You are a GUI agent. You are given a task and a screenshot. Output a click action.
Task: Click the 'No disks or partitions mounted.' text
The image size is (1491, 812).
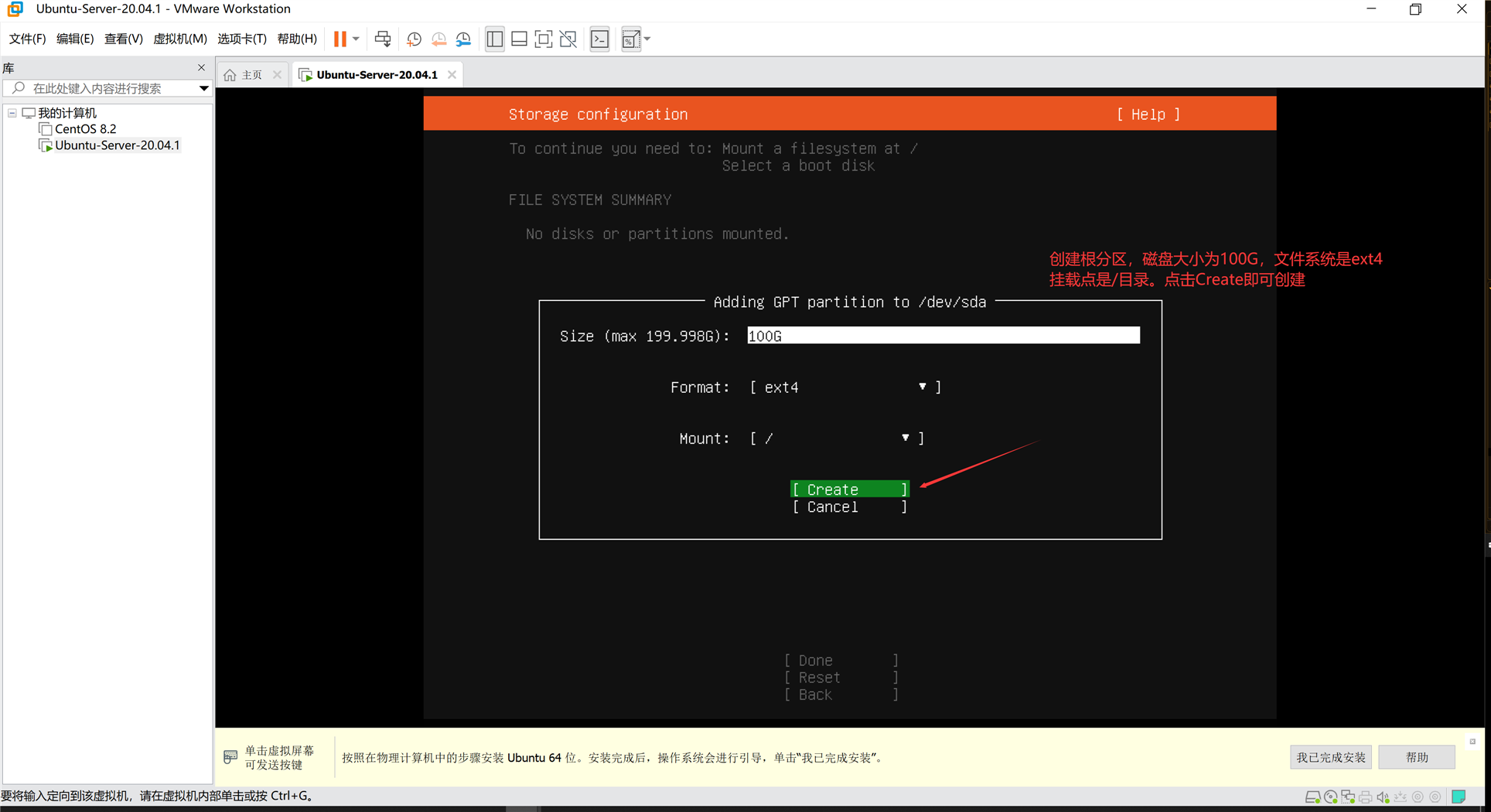[657, 234]
